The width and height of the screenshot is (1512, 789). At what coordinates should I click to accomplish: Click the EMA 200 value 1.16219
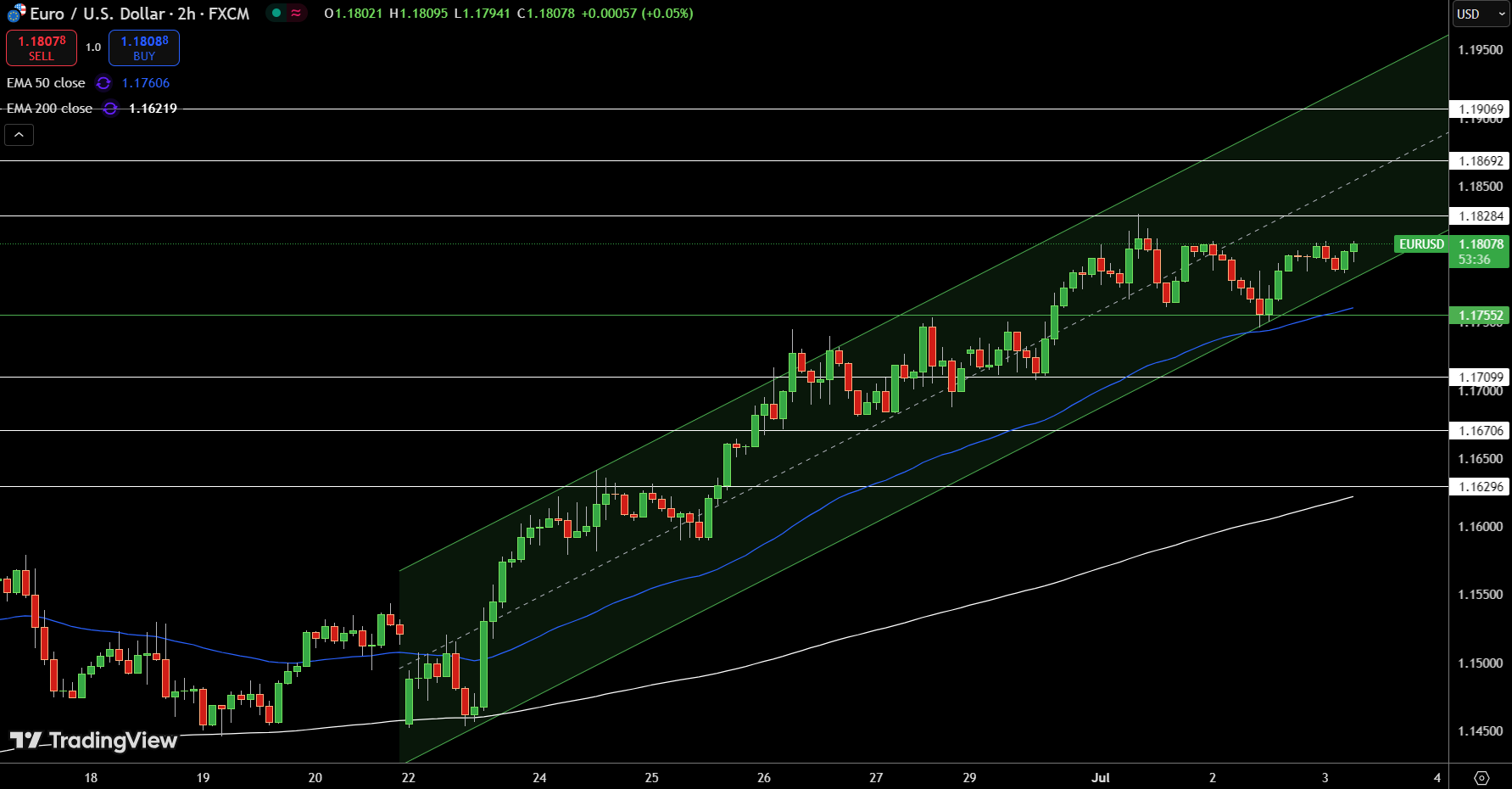click(x=153, y=109)
